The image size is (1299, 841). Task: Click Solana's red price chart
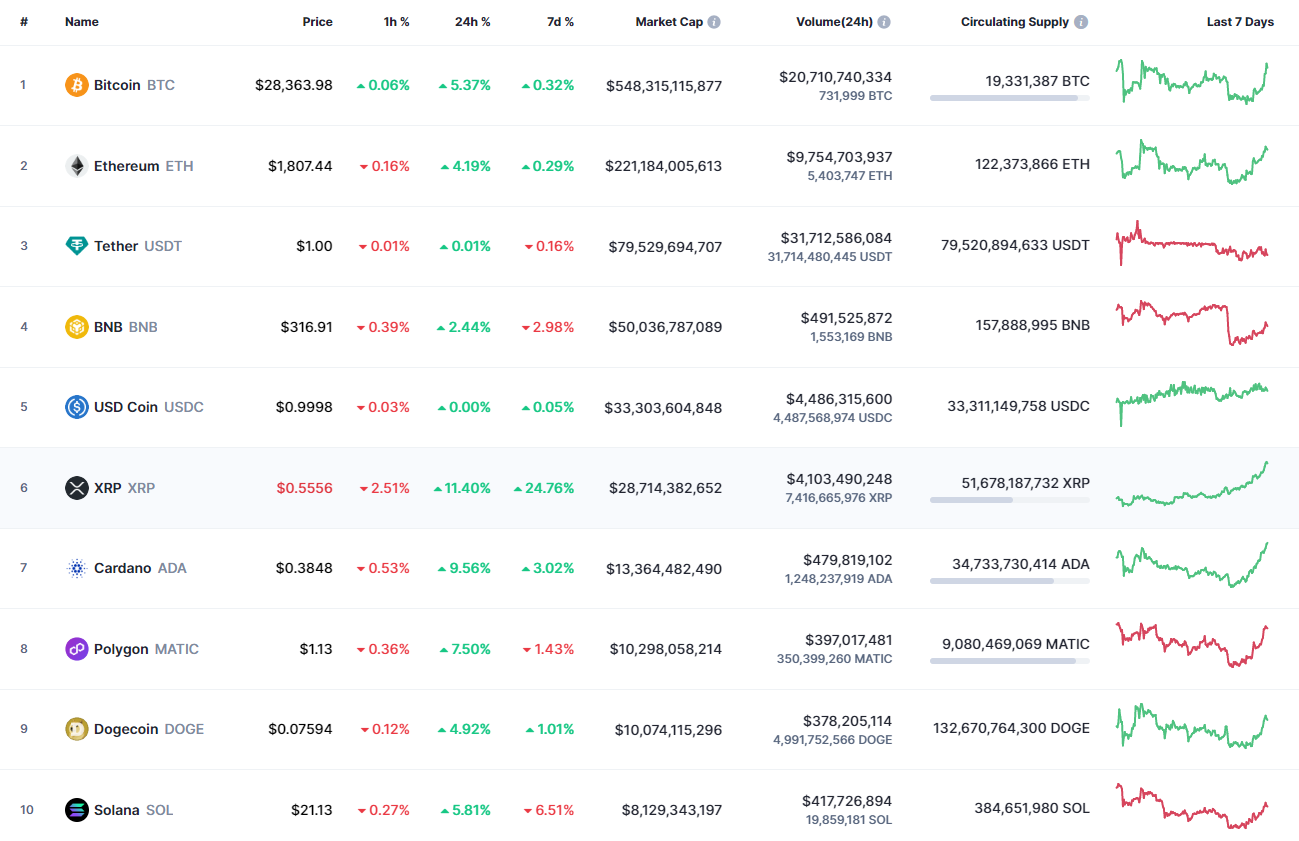tap(1192, 809)
